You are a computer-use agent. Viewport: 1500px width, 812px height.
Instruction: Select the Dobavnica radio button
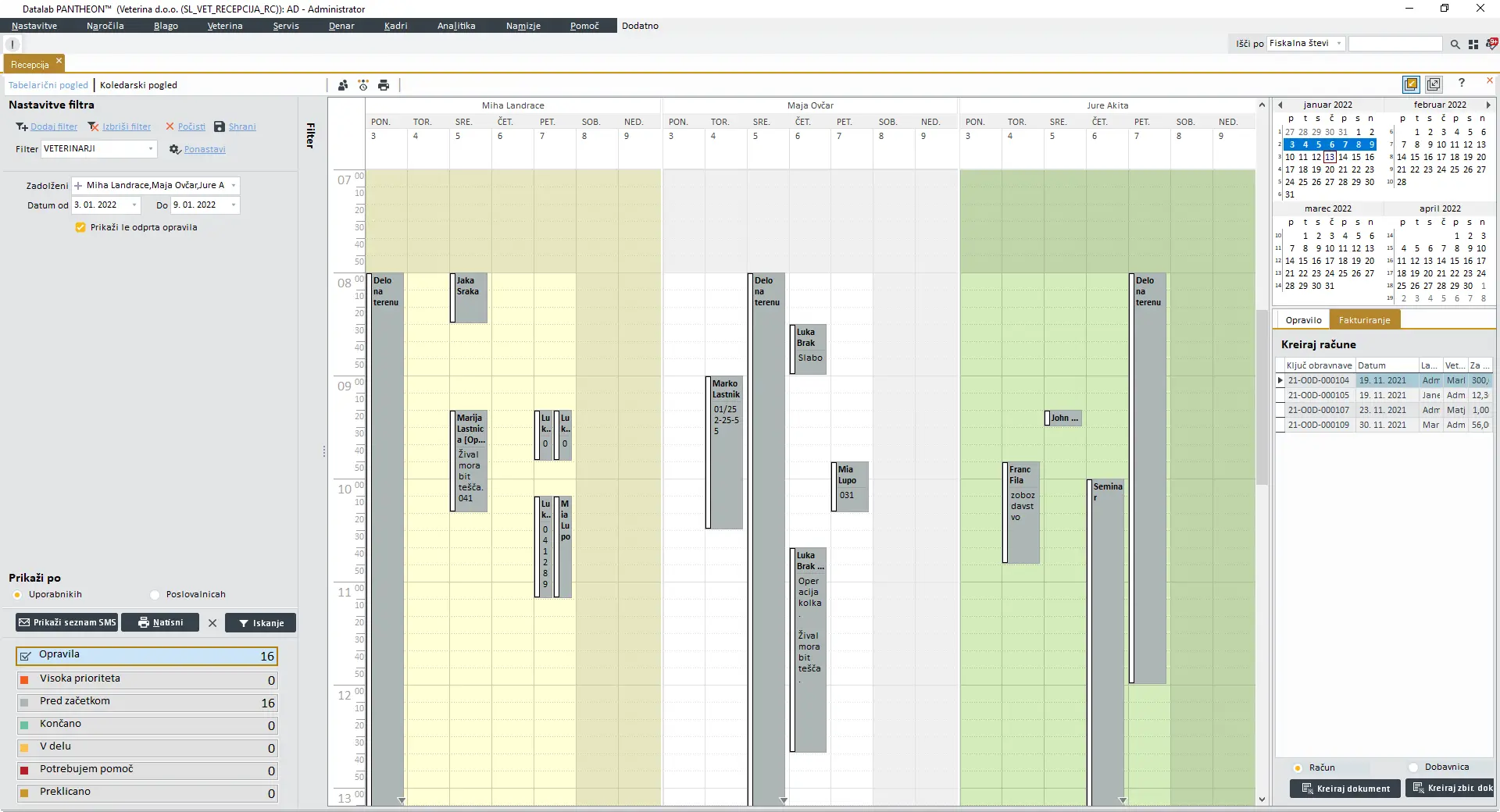click(1413, 767)
